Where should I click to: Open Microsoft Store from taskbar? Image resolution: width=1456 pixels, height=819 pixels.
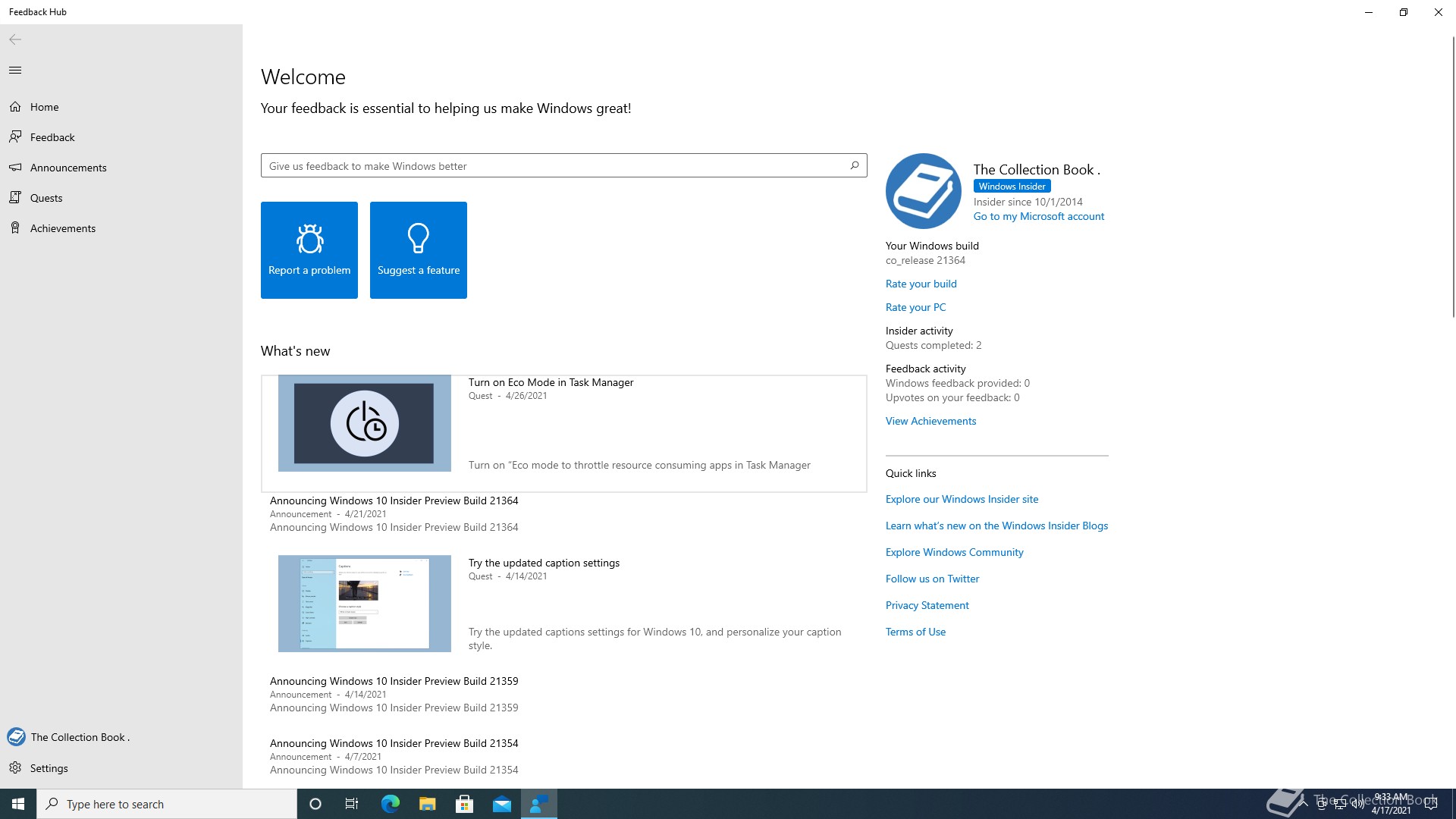tap(464, 804)
